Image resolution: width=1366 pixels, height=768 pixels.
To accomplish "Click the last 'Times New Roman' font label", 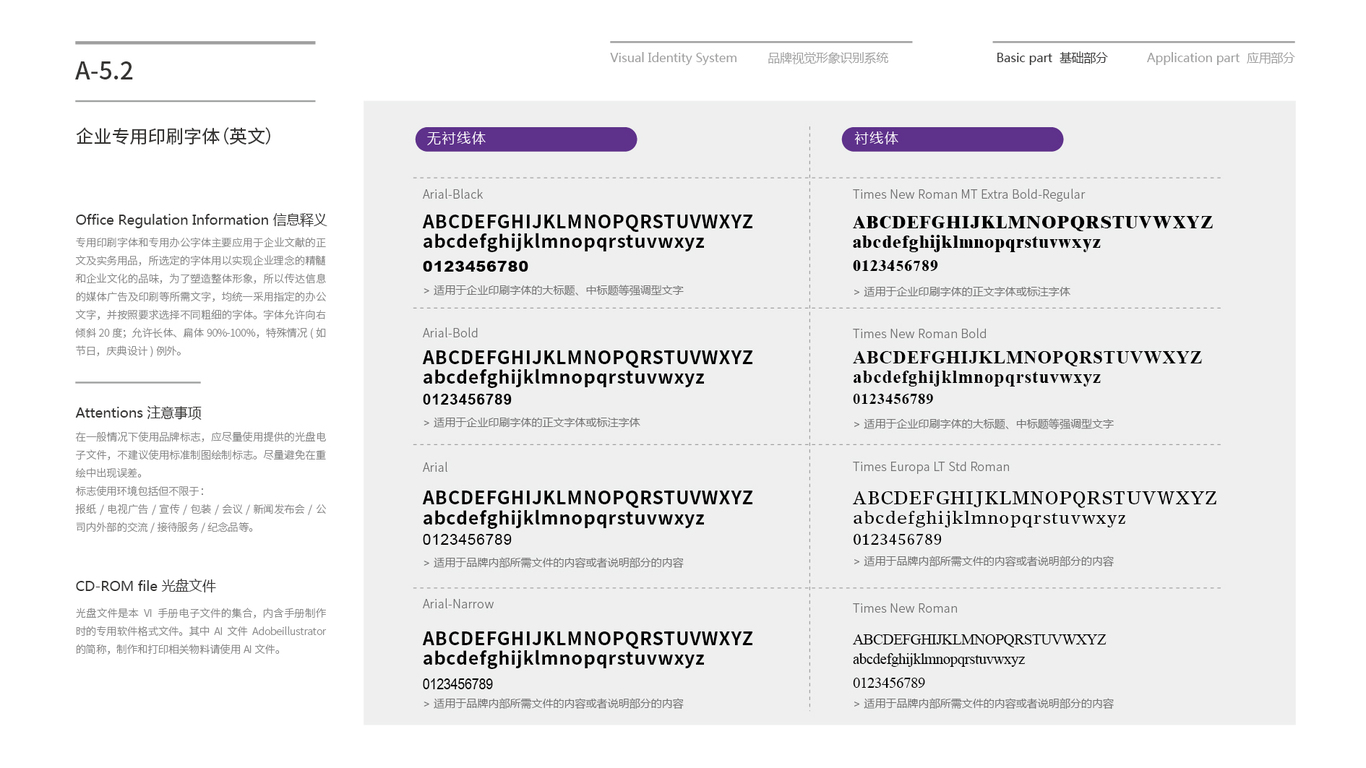I will tap(905, 608).
